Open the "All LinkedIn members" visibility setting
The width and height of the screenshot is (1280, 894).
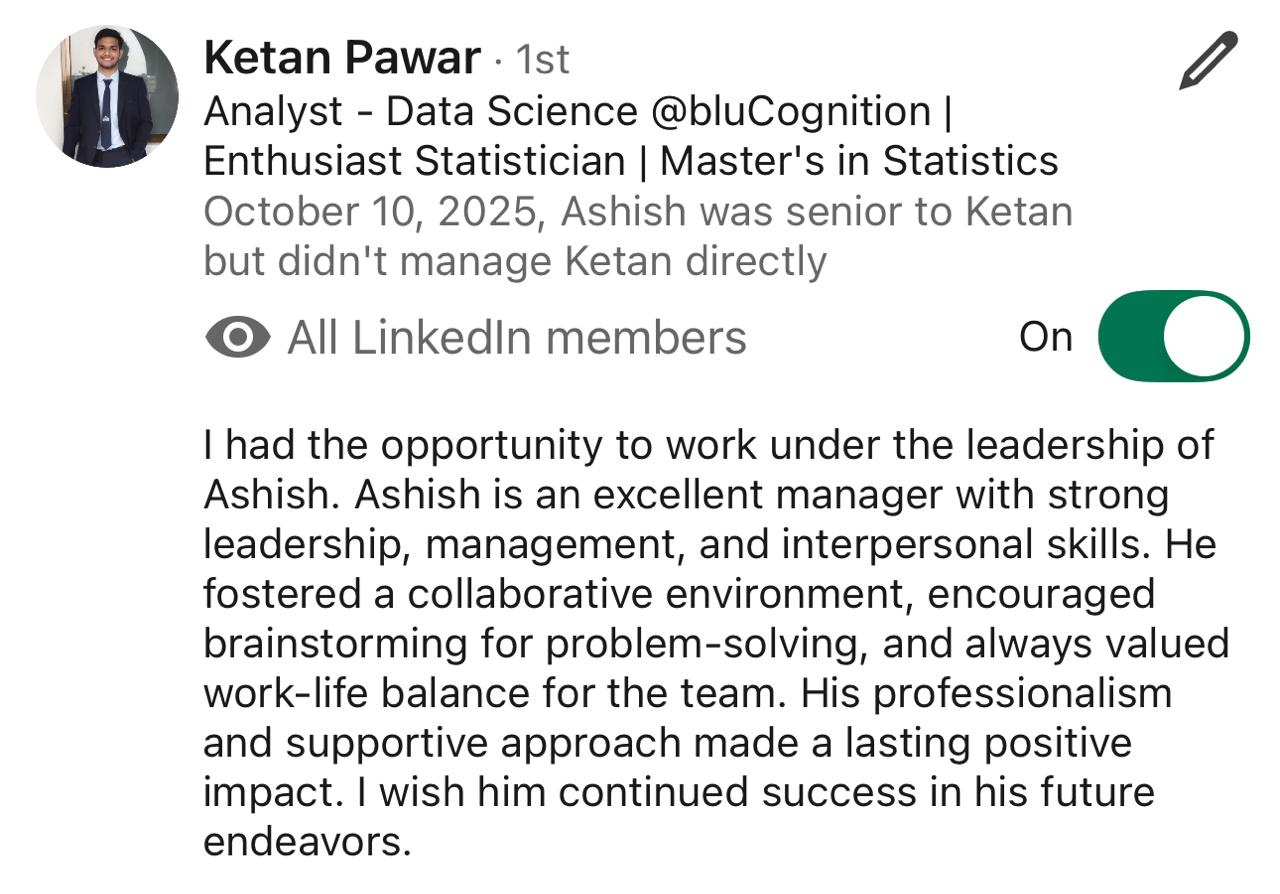coord(516,338)
